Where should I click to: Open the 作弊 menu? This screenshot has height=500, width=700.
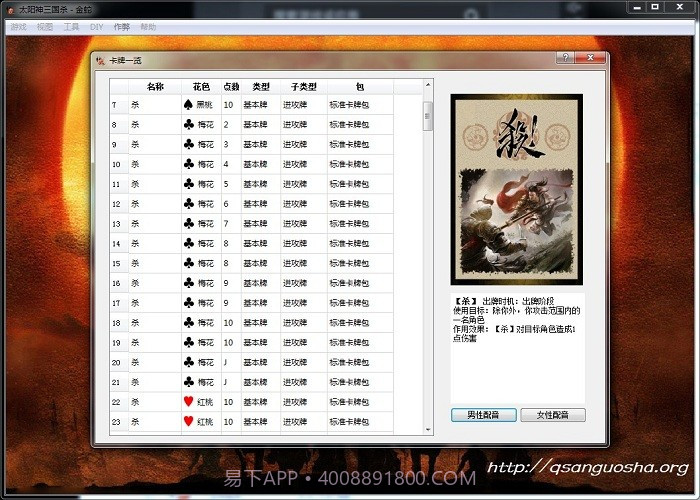coord(121,27)
